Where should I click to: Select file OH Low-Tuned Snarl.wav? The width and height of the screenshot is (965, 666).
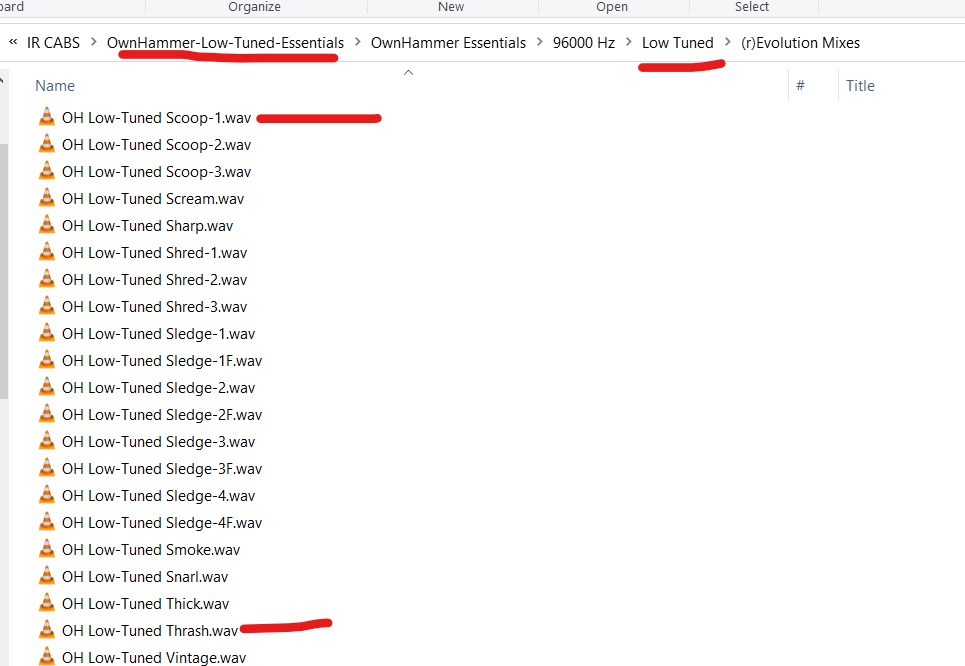[x=145, y=577]
